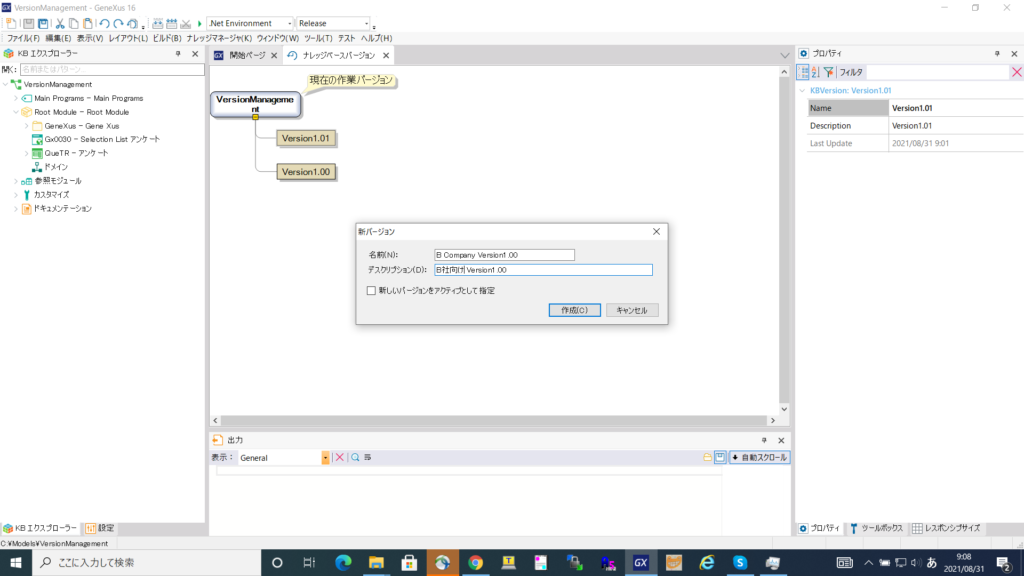Close the 新バージョン dialog
This screenshot has width=1024, height=576.
coord(656,232)
